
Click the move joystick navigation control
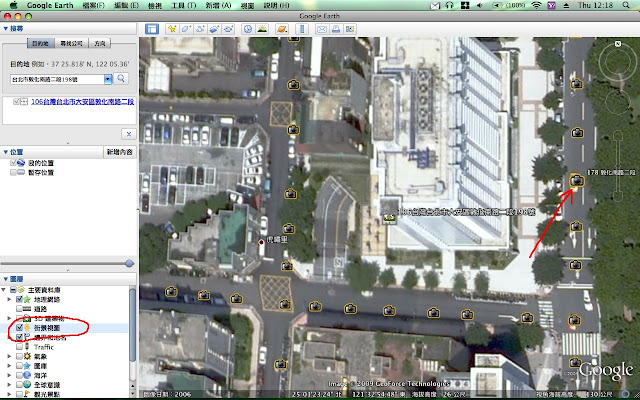(x=618, y=102)
